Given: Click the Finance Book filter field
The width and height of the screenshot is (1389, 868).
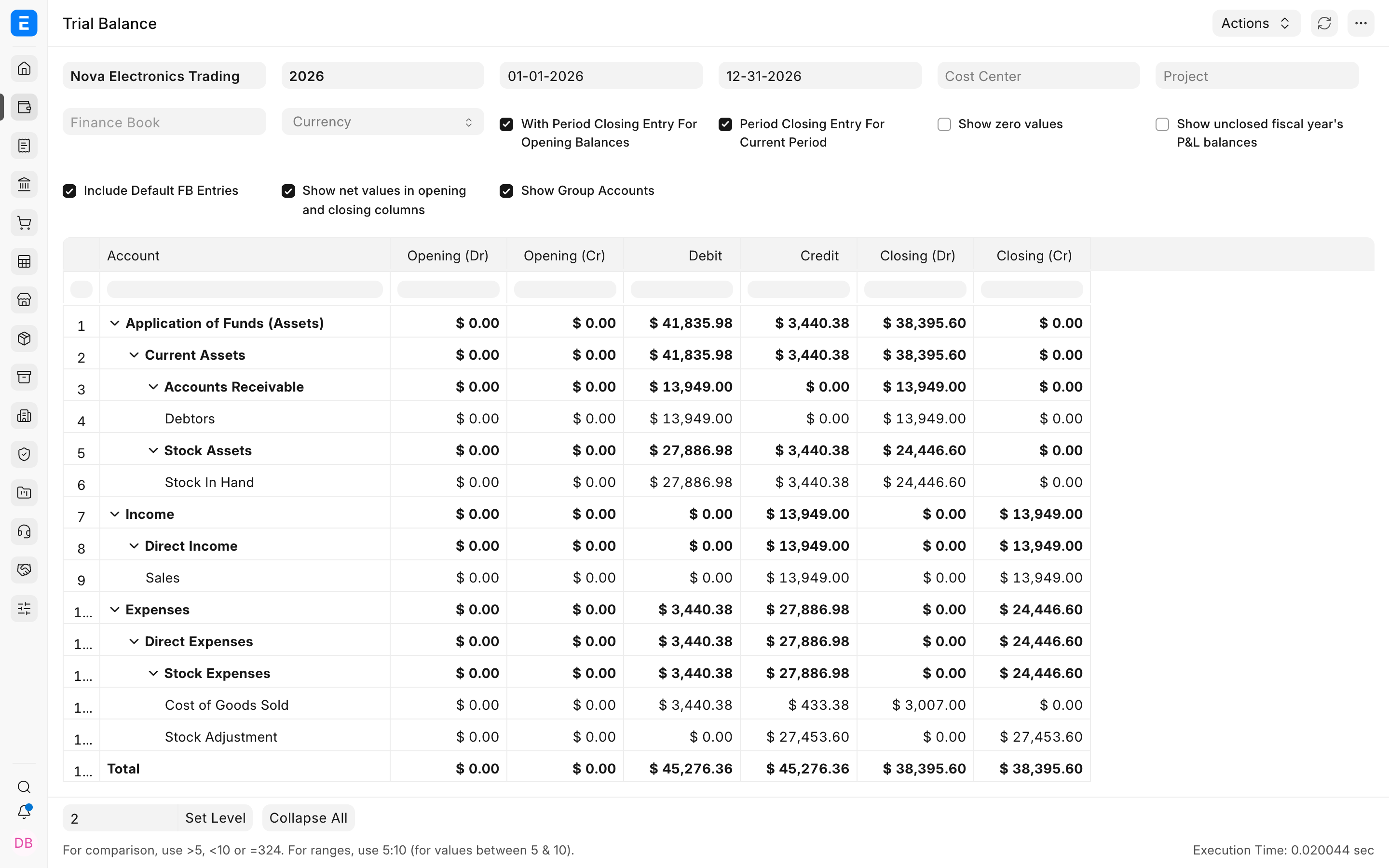Looking at the screenshot, I should point(164,122).
